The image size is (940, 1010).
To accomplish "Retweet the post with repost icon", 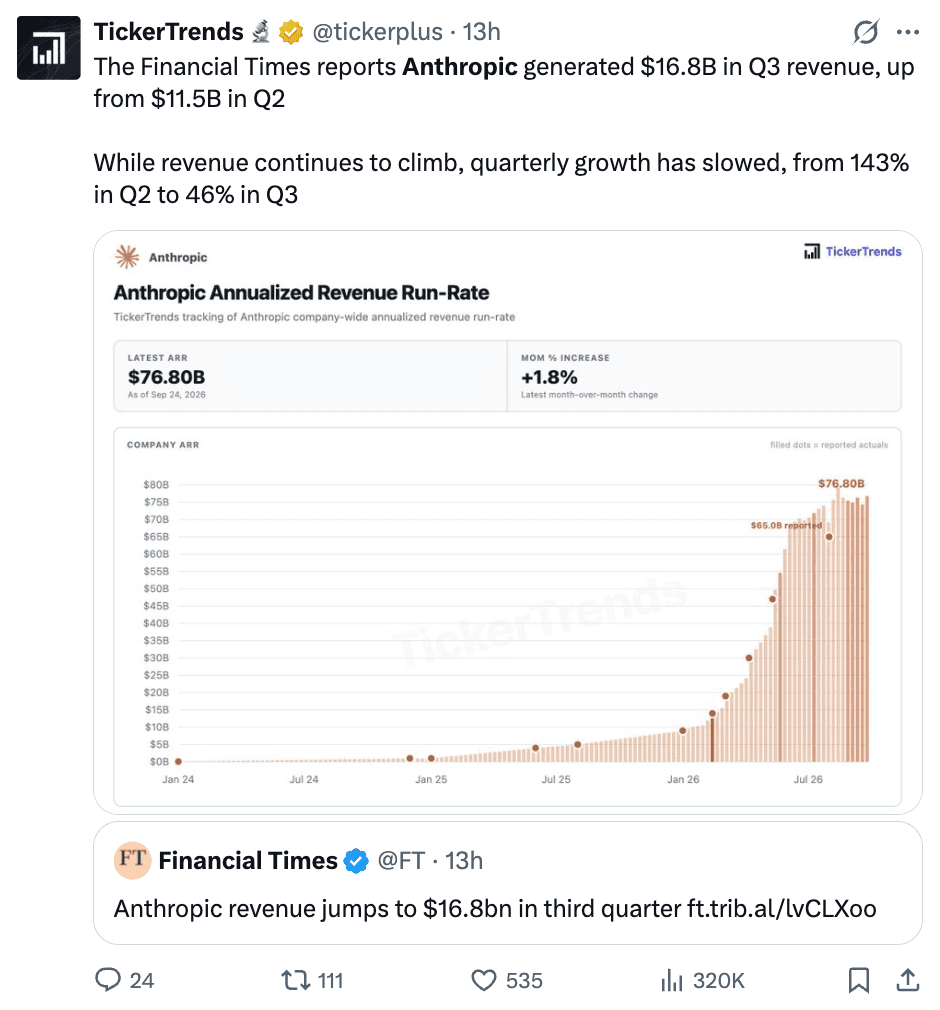I will pyautogui.click(x=296, y=980).
